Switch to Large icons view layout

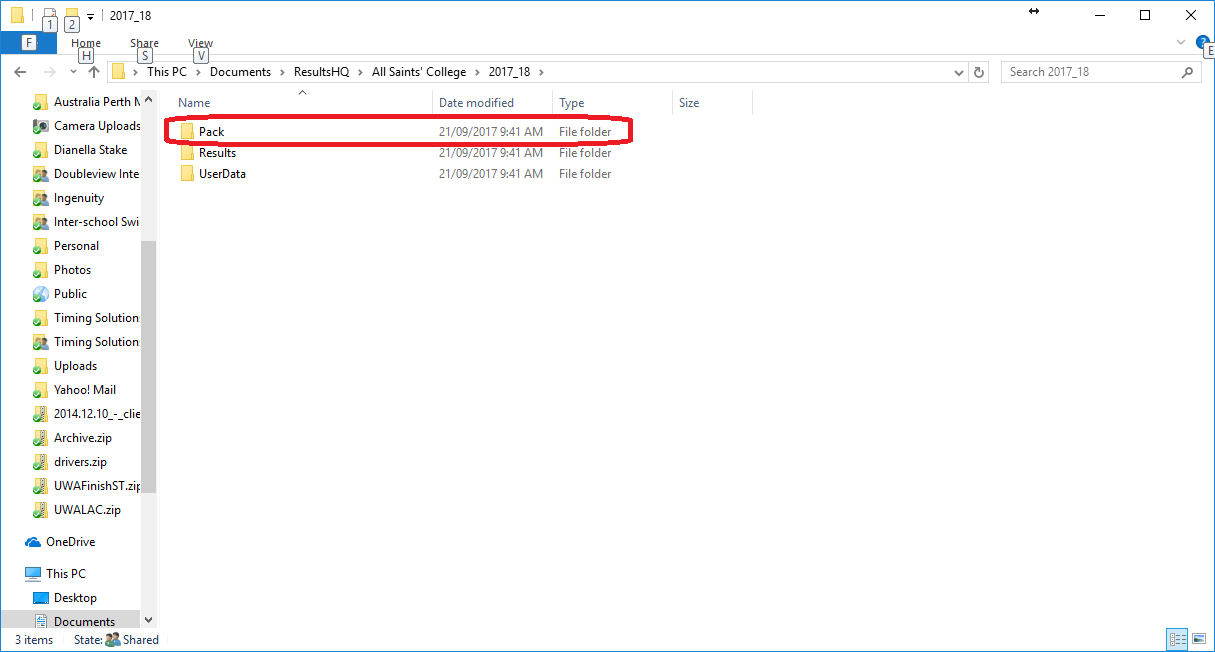coord(1198,639)
